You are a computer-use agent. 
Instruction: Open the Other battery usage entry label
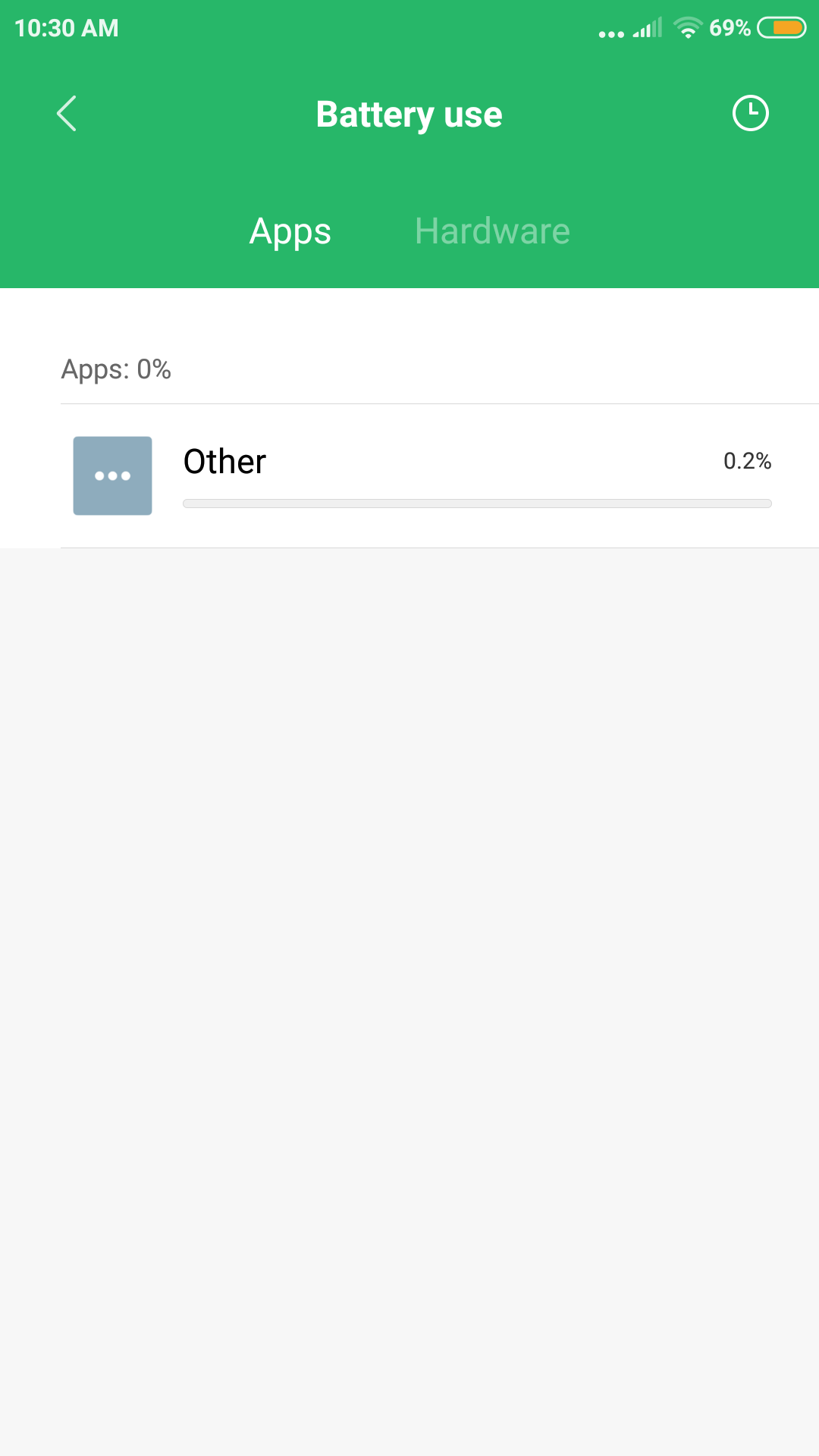(224, 462)
